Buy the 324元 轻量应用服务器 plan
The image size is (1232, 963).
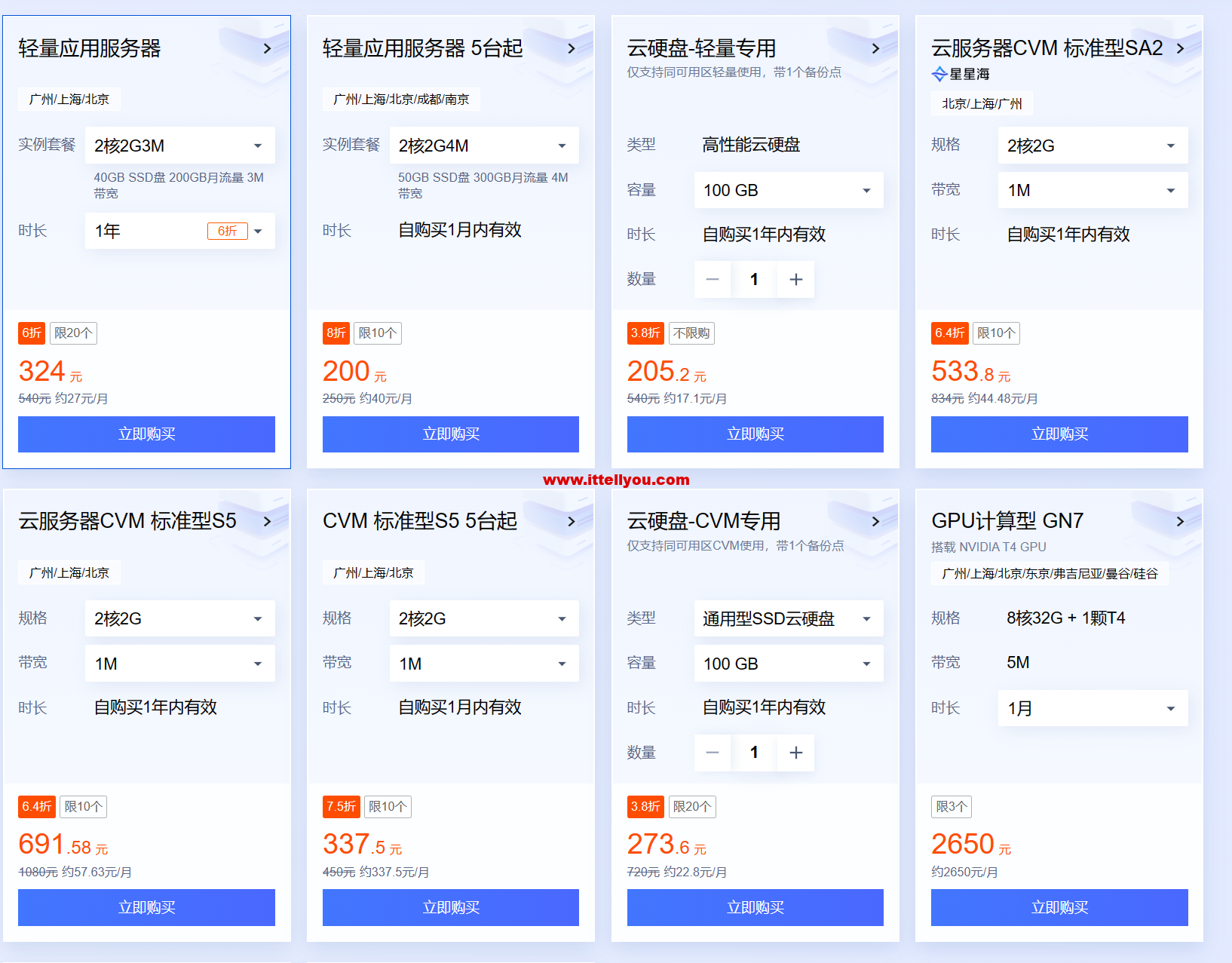point(146,434)
